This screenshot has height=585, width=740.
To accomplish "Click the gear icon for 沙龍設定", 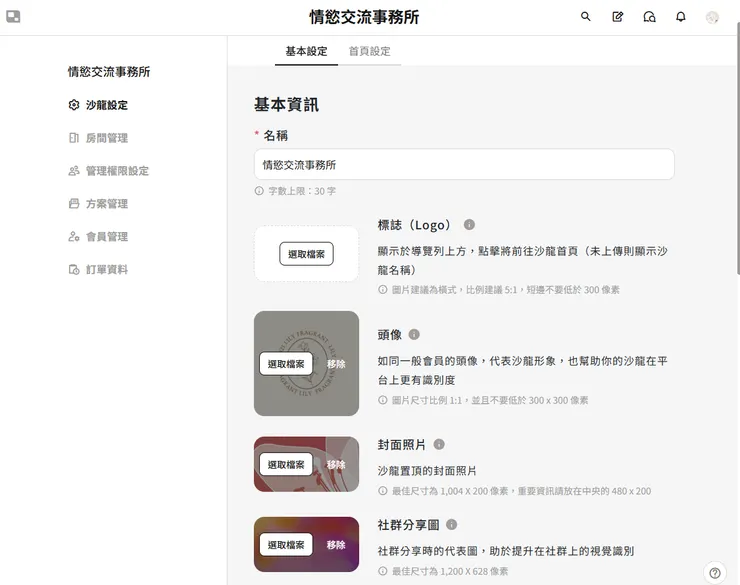I will [74, 105].
